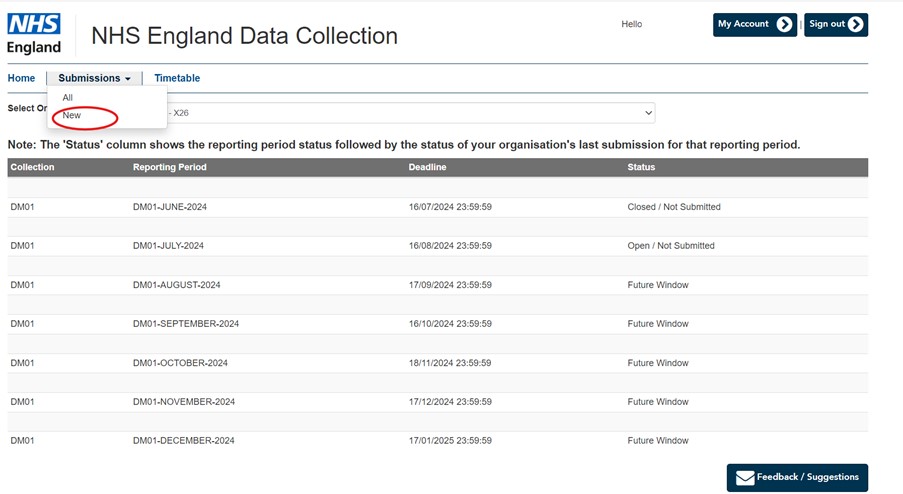
Task: Sign out of the data collection site
Action: 836,25
